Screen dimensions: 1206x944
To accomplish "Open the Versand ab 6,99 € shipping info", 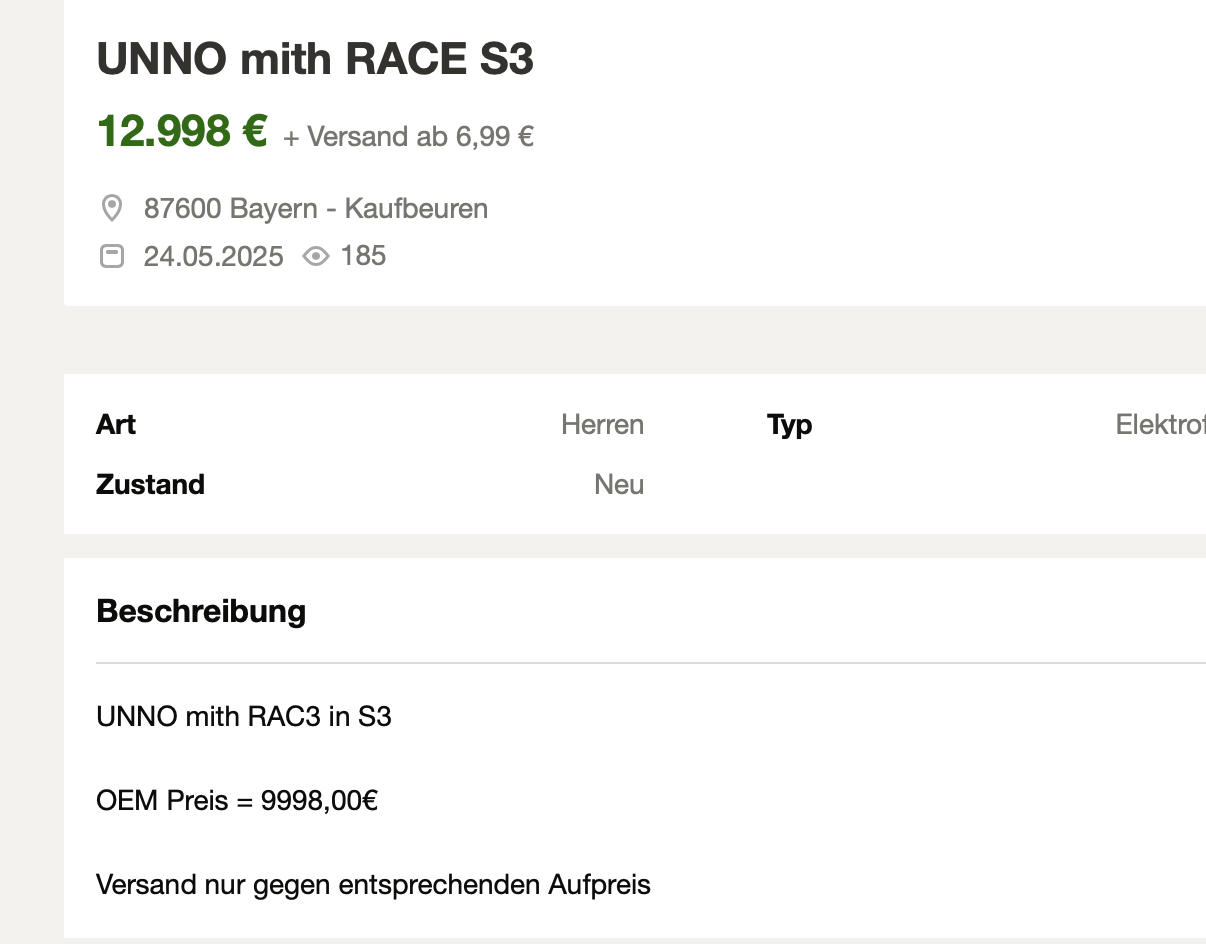I will 408,136.
